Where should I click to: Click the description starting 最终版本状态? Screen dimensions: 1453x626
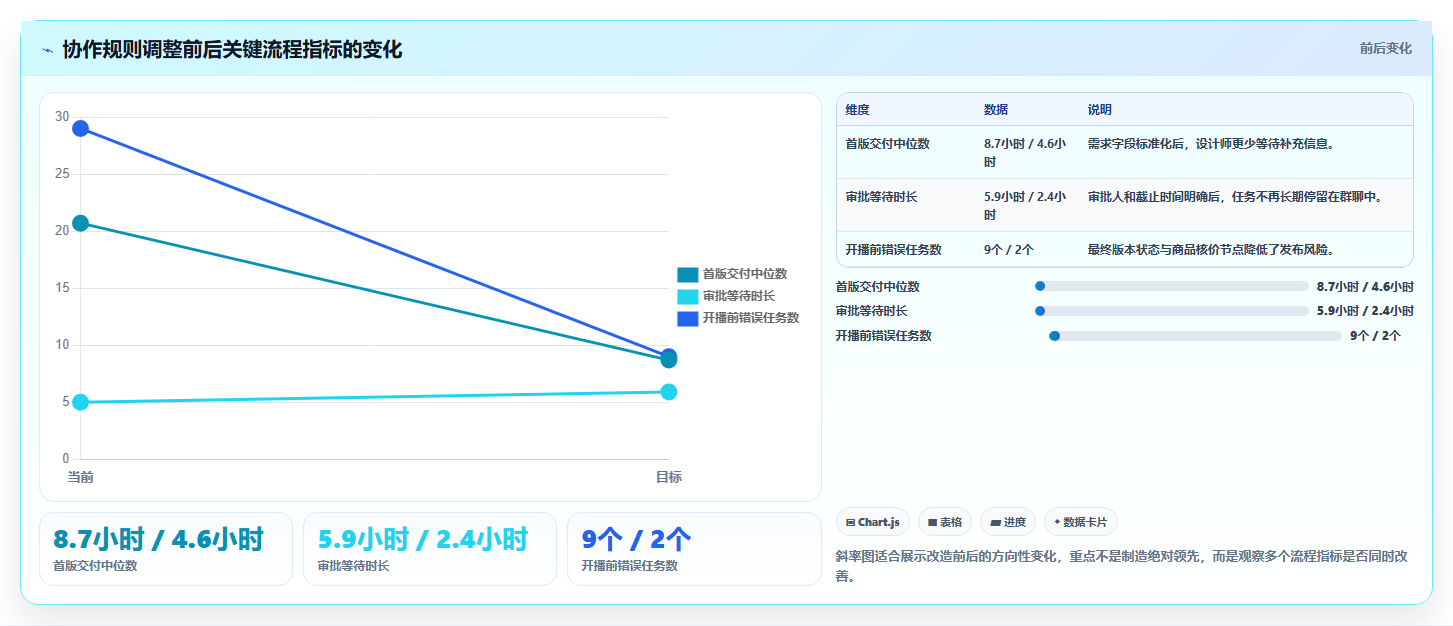point(1211,250)
